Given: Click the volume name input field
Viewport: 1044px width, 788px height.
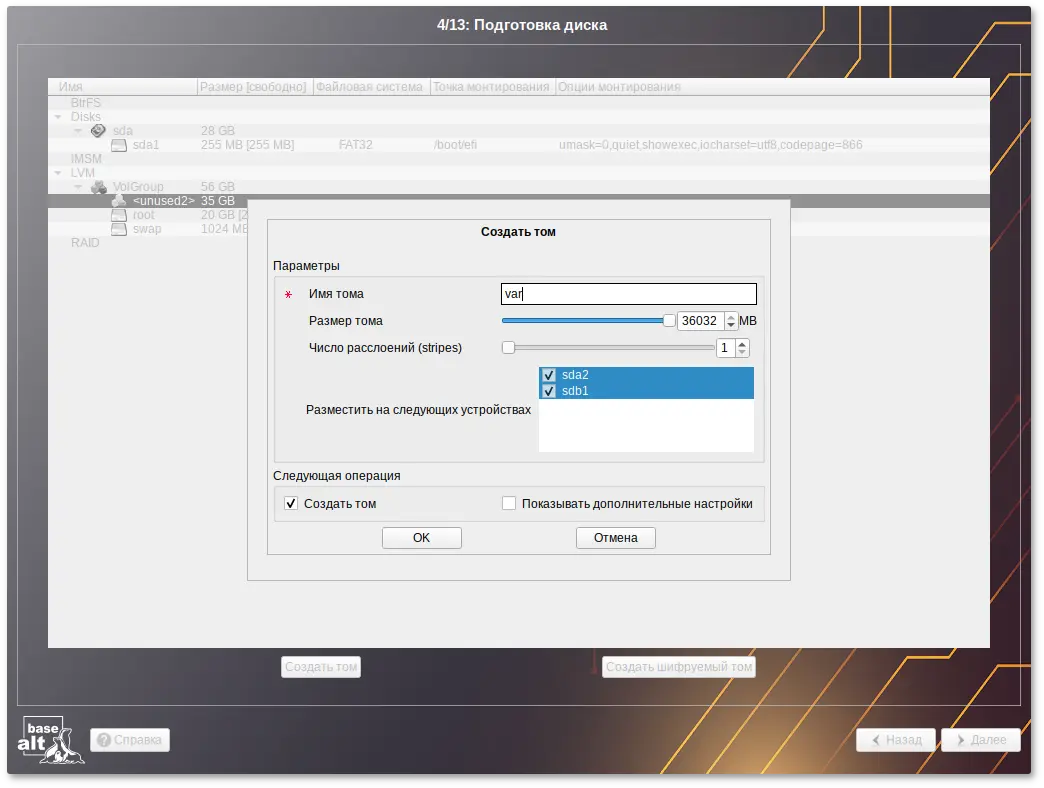Looking at the screenshot, I should pyautogui.click(x=628, y=294).
